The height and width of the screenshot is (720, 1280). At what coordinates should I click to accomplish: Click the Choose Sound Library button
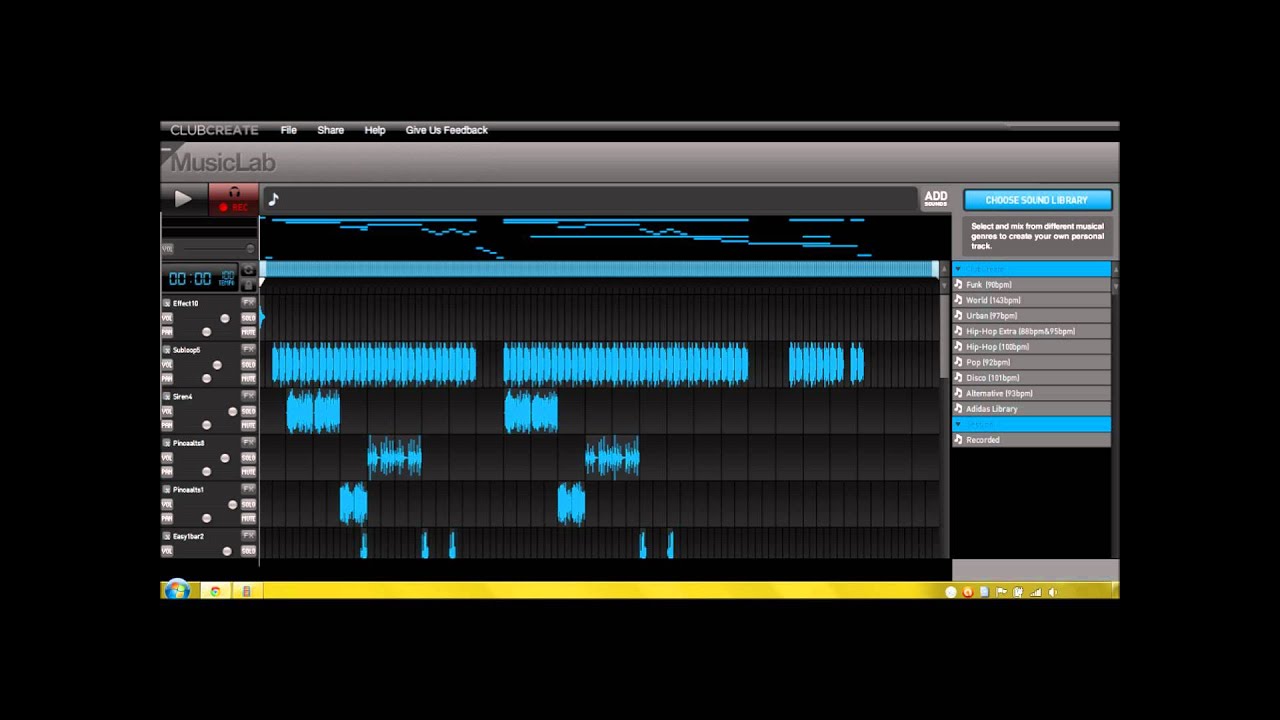tap(1037, 200)
